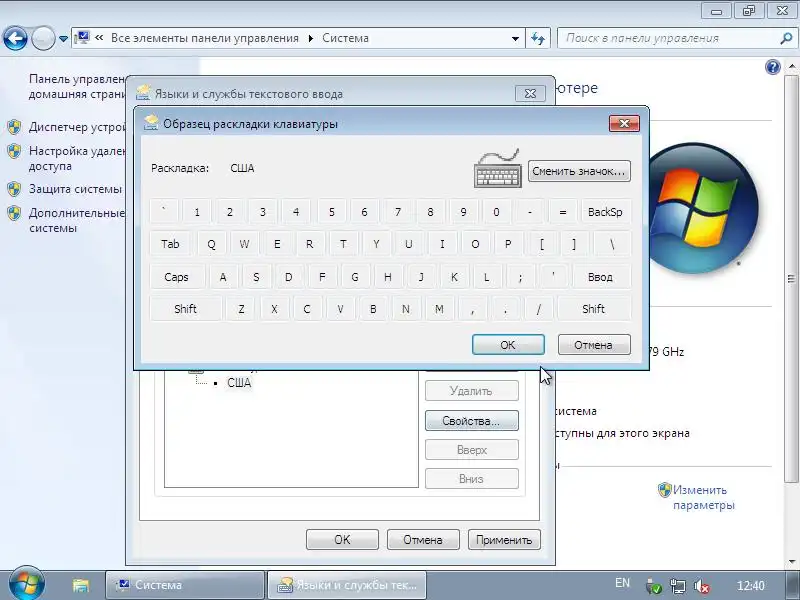Click Отмена in keyboard layout dialog
This screenshot has width=800, height=600.
coord(594,345)
